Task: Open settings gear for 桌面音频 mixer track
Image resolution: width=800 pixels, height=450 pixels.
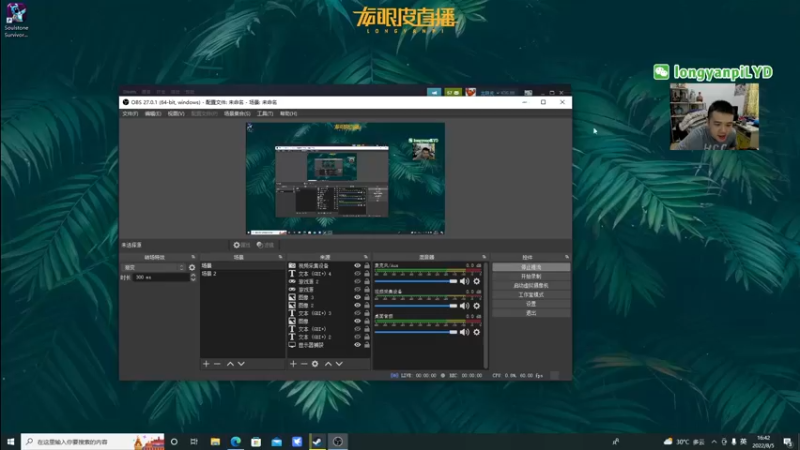Action: click(x=477, y=332)
